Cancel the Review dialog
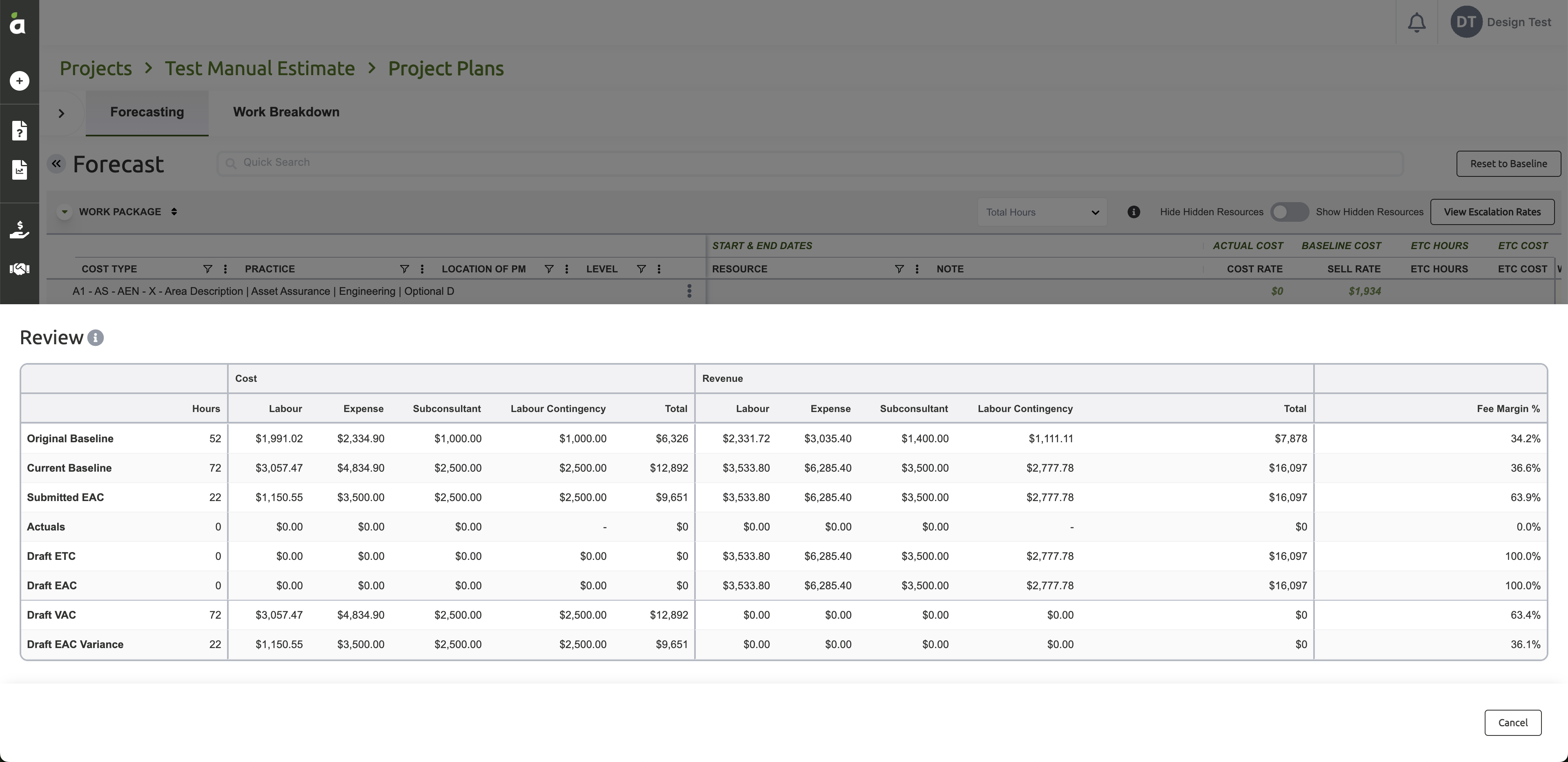Screen dimensions: 1568x762 [1512, 722]
